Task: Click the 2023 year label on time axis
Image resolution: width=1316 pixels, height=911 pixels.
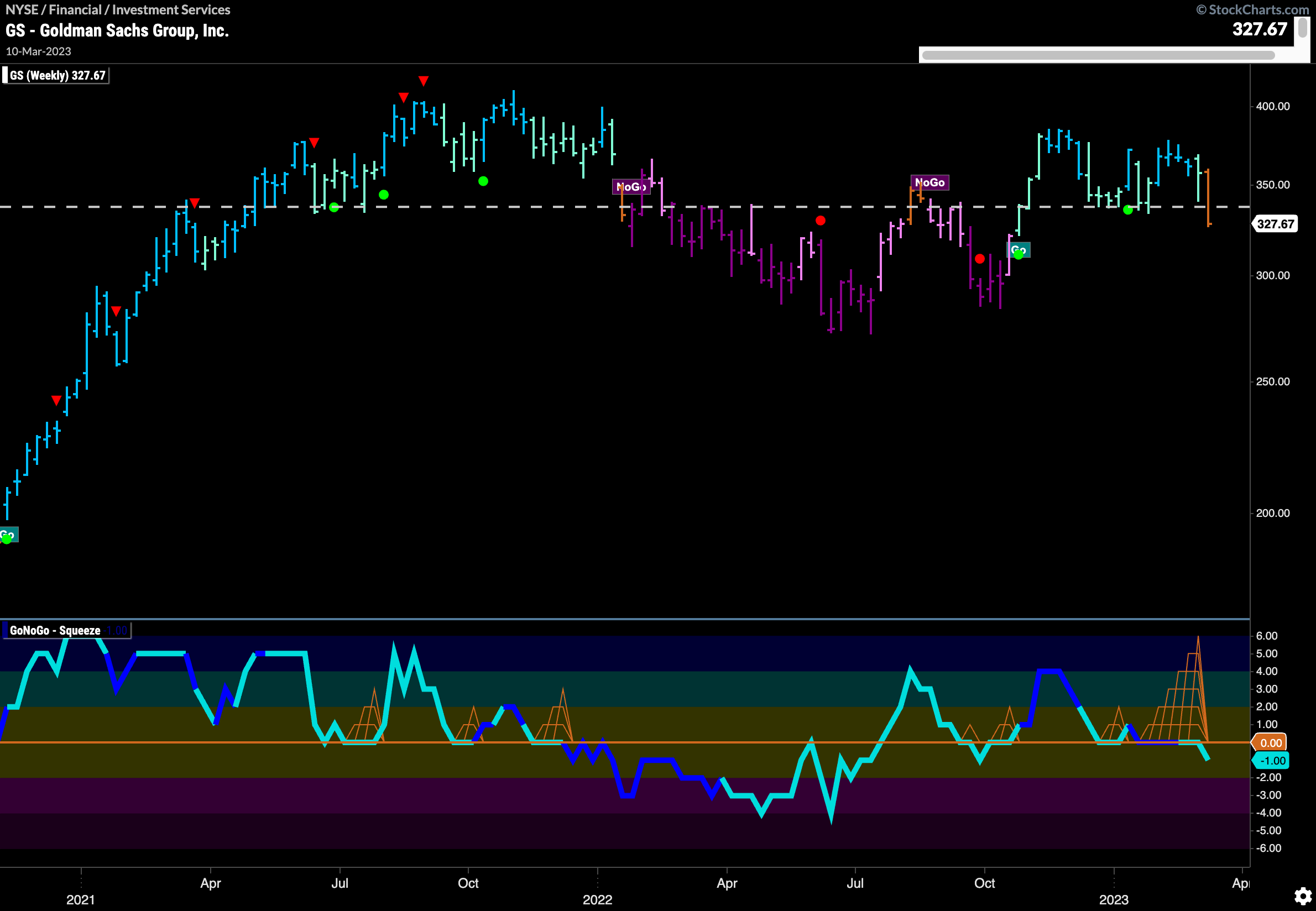Action: click(x=1113, y=899)
